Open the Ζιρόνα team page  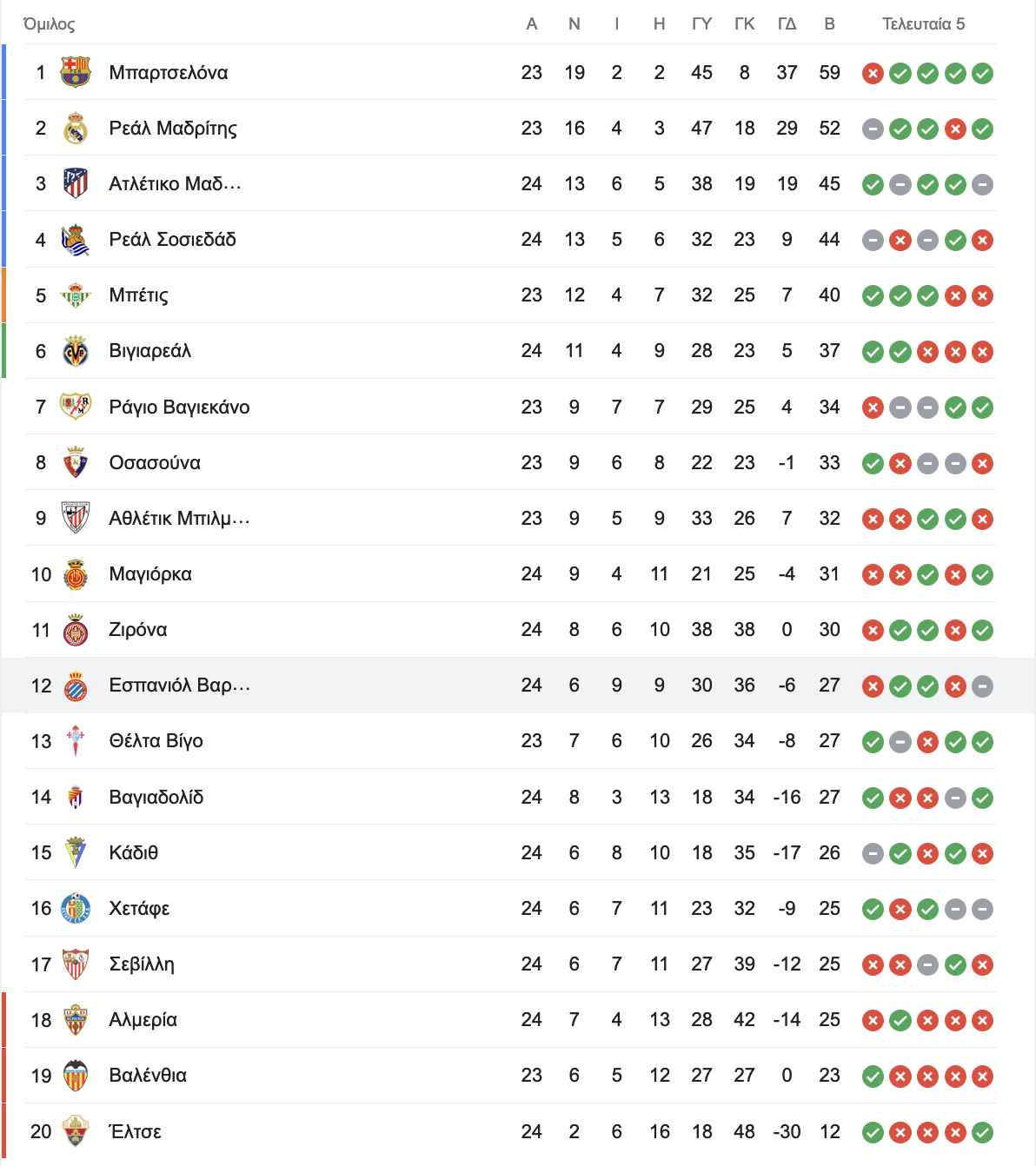point(138,630)
